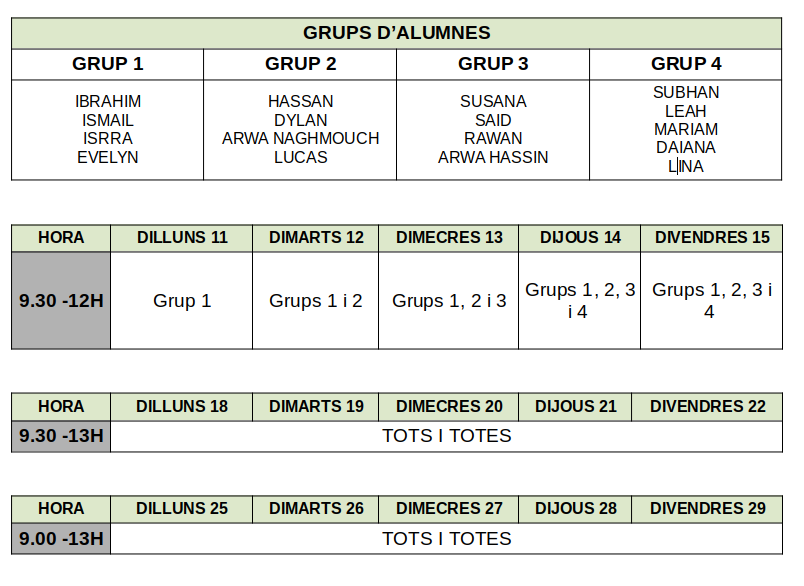Select the DILLUNS 11 header cell
The image size is (804, 586).
click(x=182, y=238)
